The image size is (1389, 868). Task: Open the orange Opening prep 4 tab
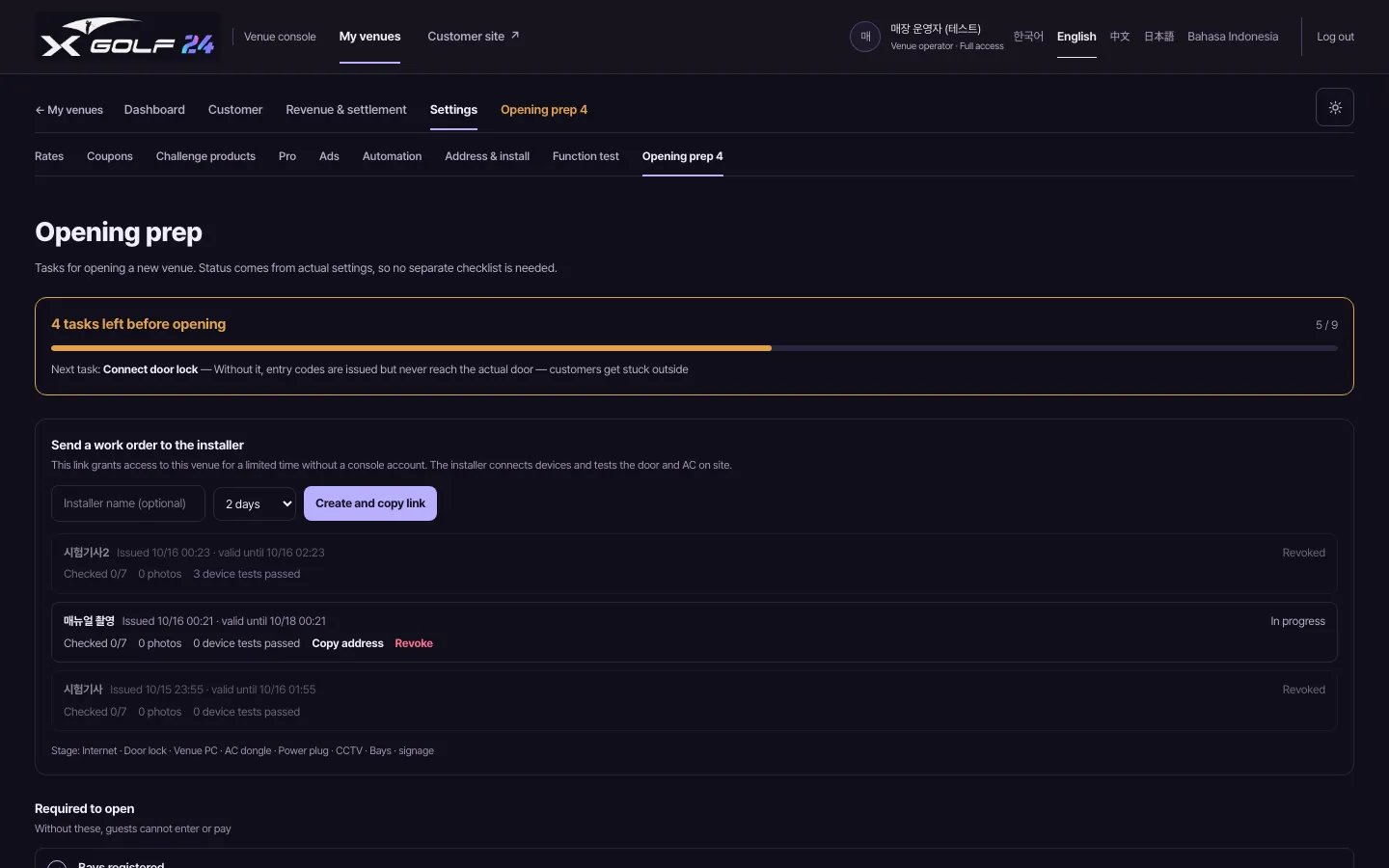(544, 110)
